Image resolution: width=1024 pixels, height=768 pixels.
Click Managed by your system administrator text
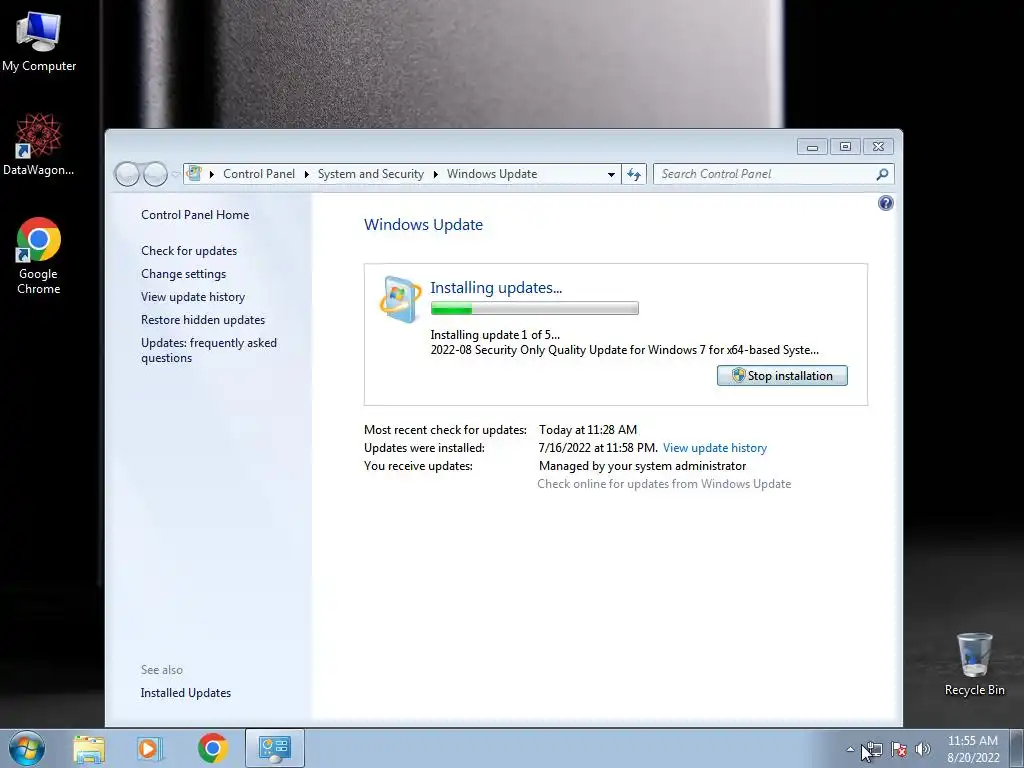[643, 466]
